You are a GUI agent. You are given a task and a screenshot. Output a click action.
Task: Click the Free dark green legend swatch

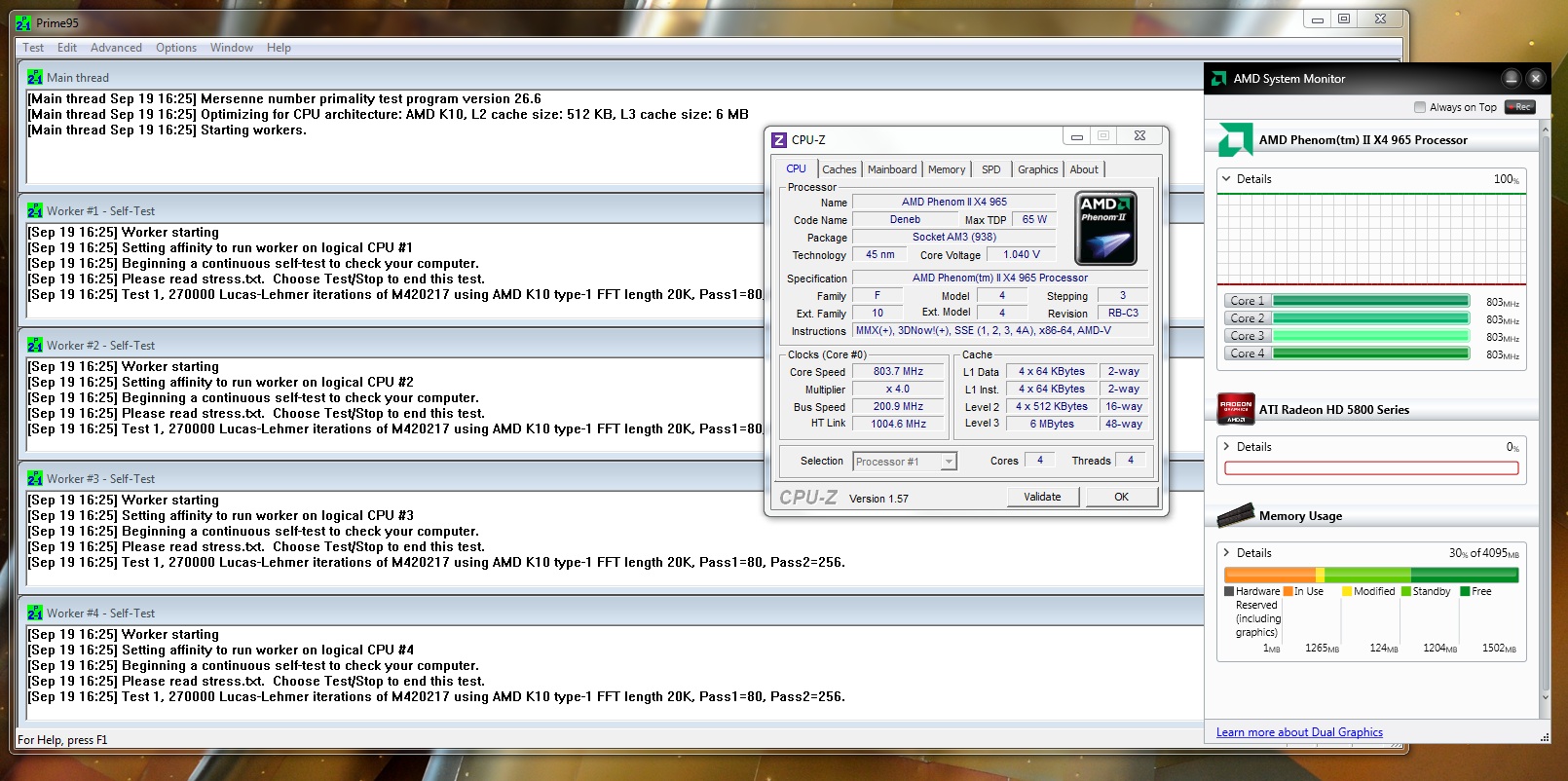click(x=1465, y=591)
